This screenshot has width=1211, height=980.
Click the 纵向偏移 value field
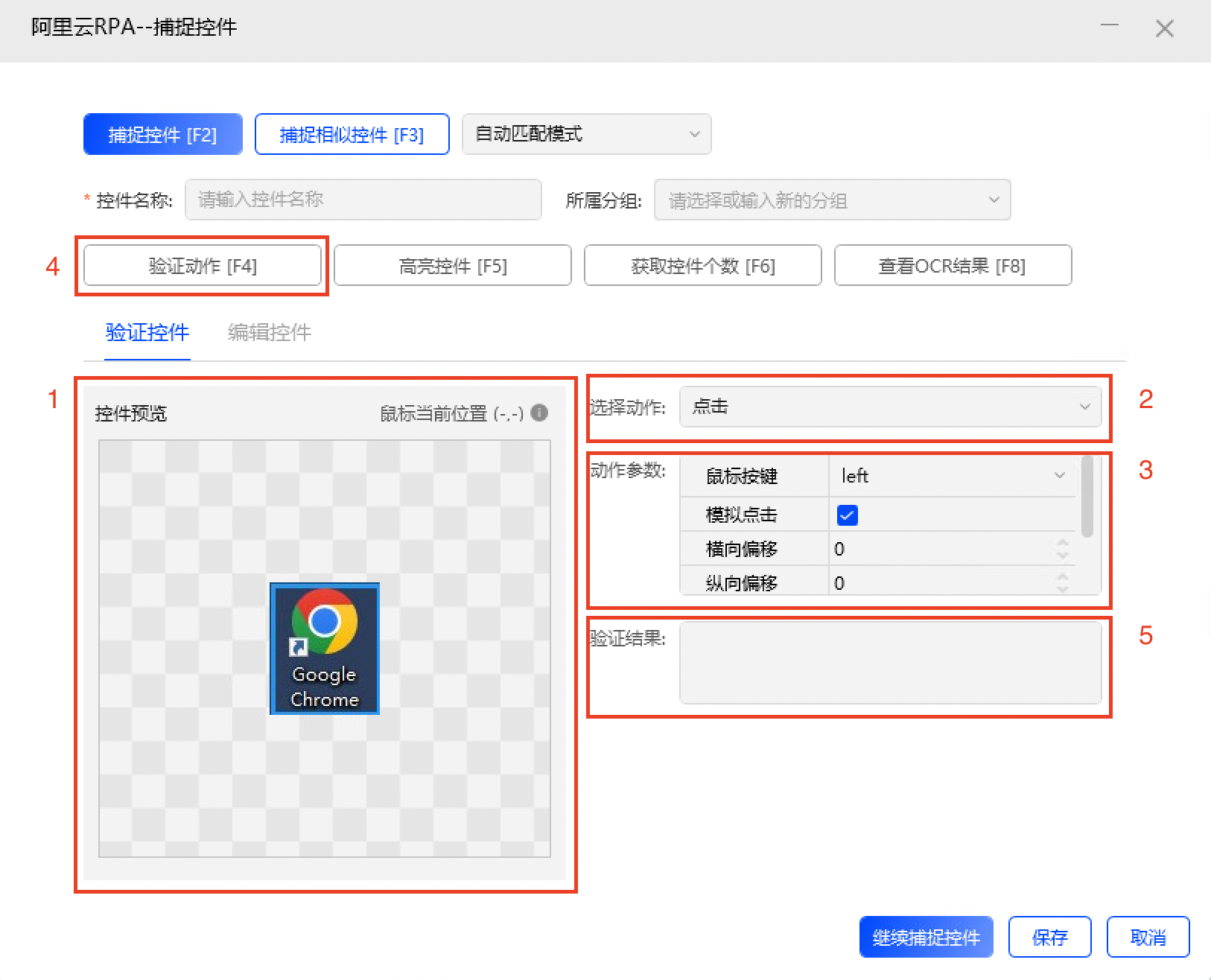click(x=942, y=582)
